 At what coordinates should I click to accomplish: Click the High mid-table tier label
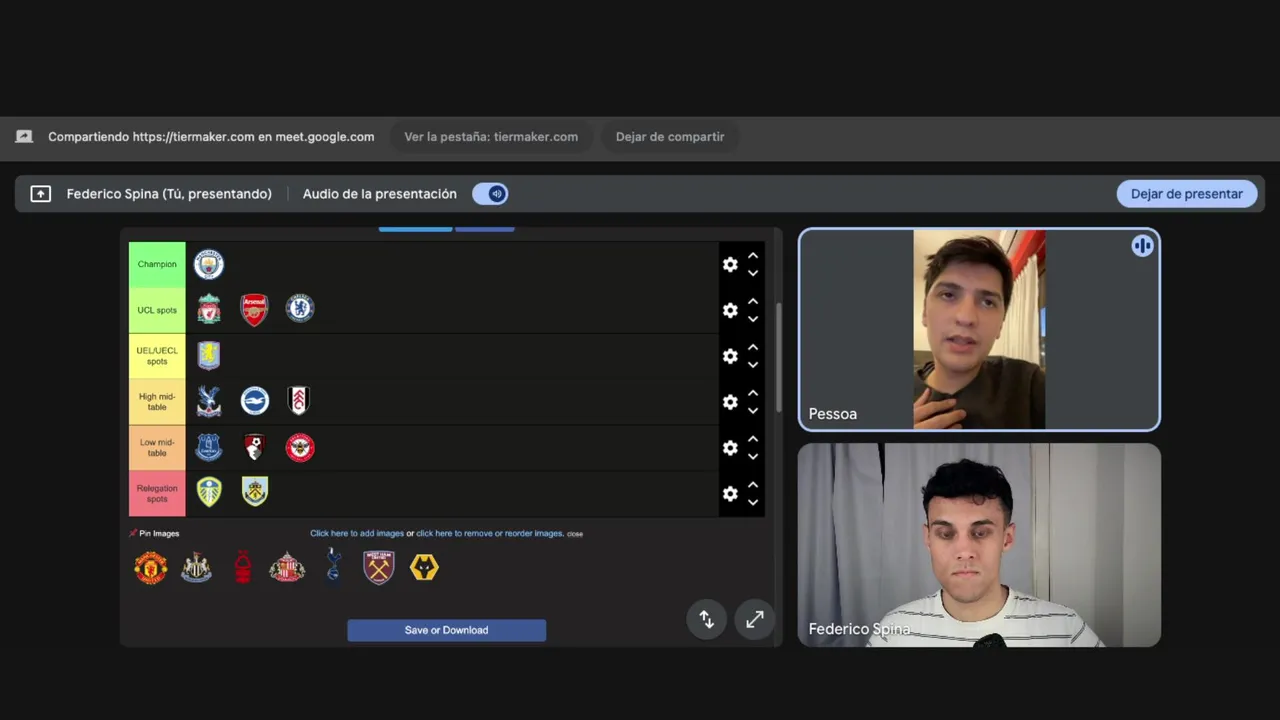click(x=157, y=402)
